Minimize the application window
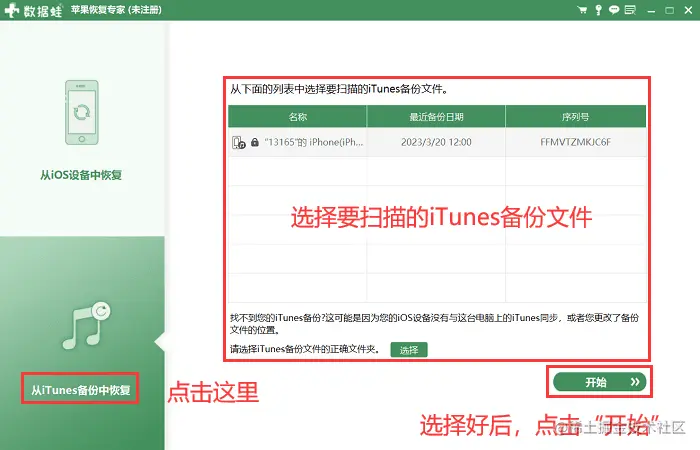The image size is (700, 450). coord(651,11)
